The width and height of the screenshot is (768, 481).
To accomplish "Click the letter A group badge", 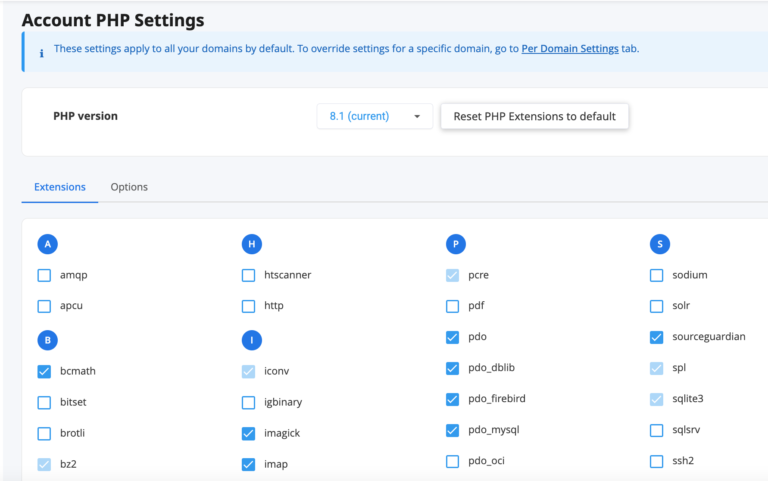I will point(48,244).
